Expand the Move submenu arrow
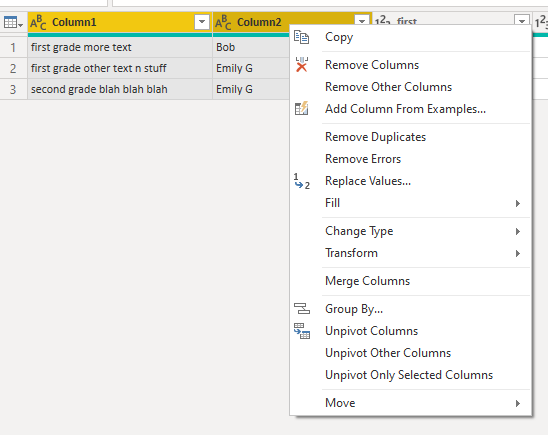 pos(518,403)
